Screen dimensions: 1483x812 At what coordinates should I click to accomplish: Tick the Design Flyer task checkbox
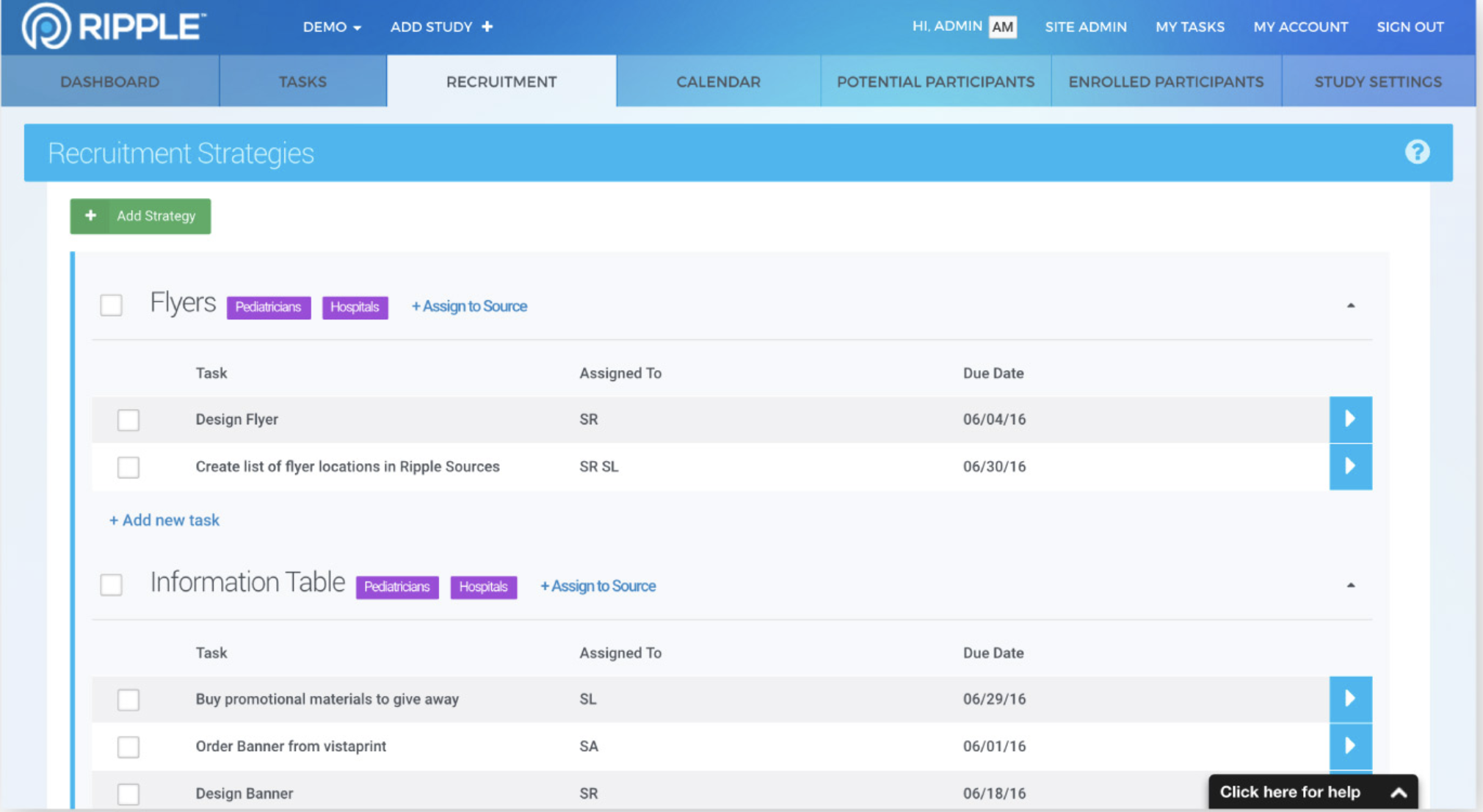[x=128, y=420]
